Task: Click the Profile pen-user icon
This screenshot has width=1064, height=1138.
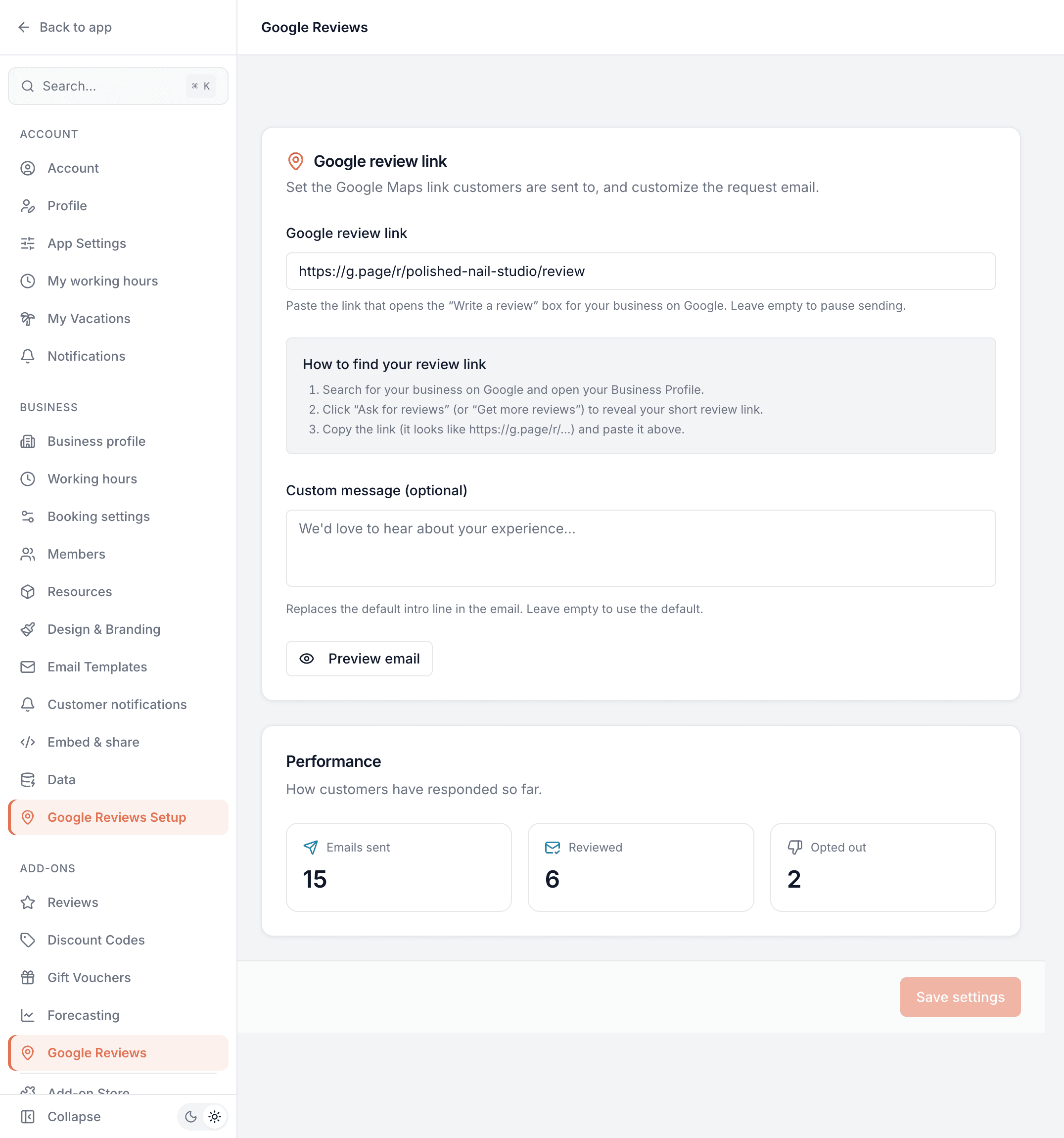Action: 28,205
